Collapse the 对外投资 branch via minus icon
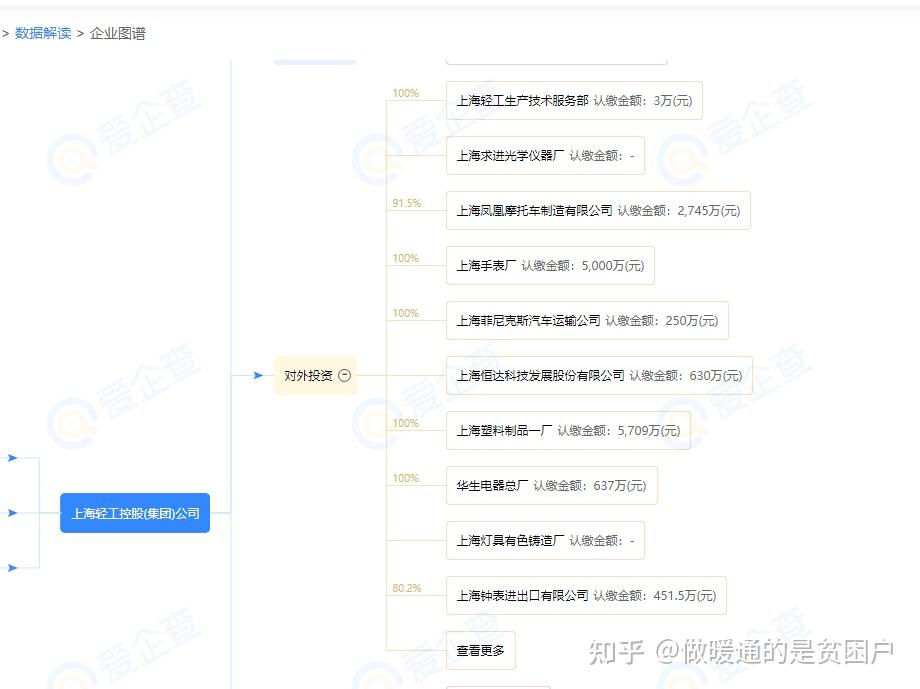Image resolution: width=920 pixels, height=689 pixels. (x=345, y=376)
